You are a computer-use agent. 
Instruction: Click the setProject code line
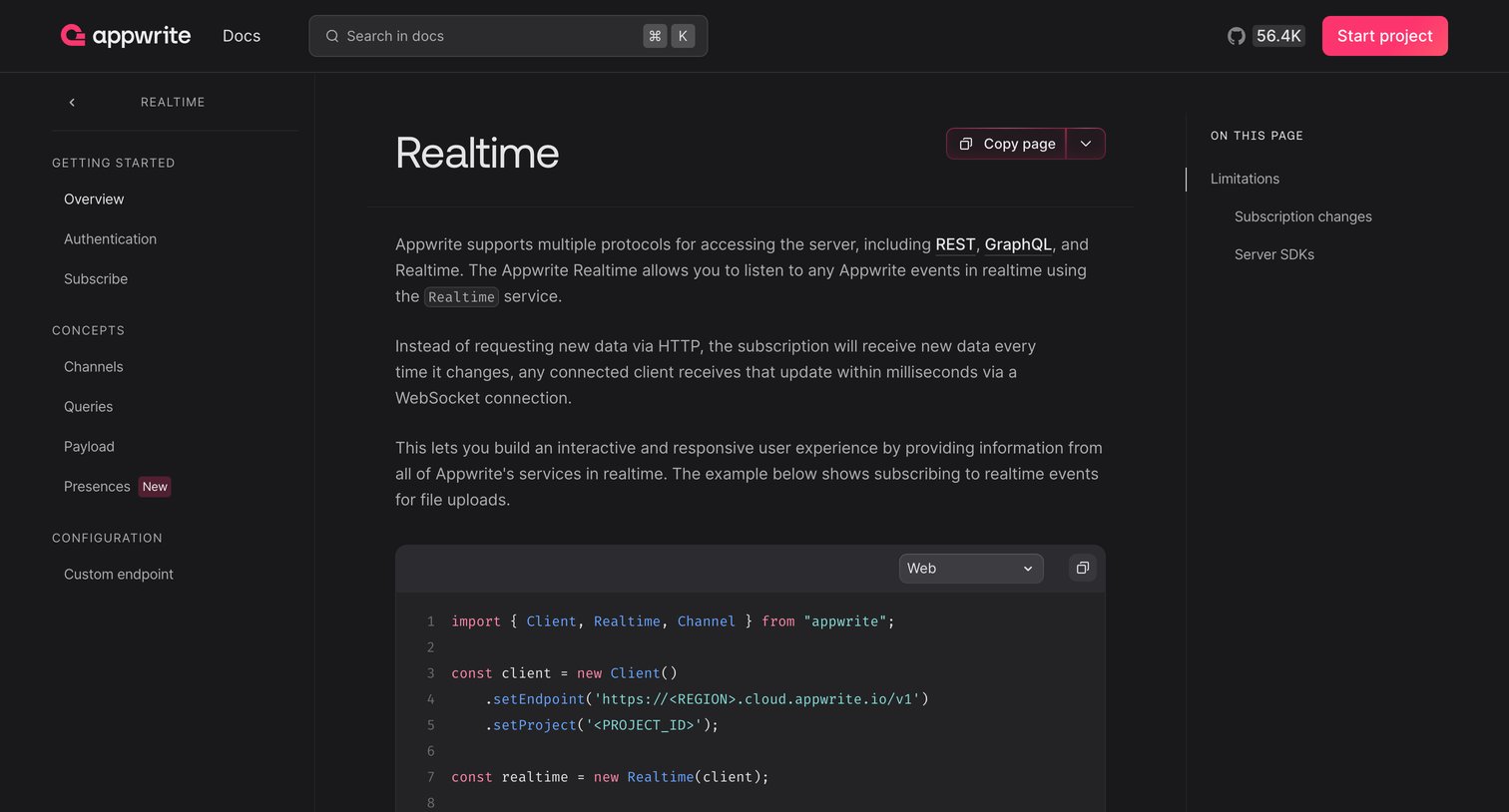pos(602,725)
